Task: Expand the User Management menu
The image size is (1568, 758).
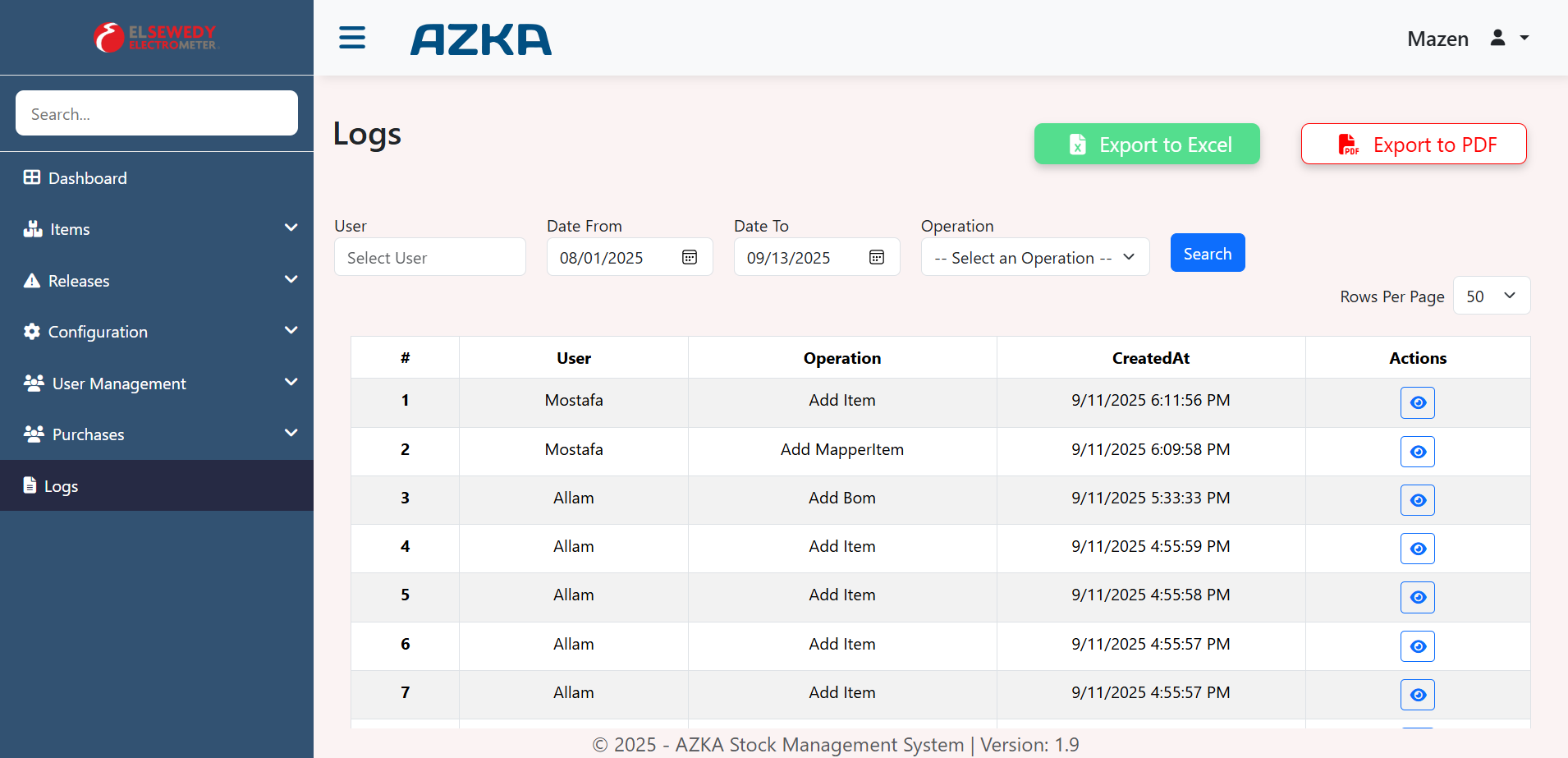Action: click(156, 384)
